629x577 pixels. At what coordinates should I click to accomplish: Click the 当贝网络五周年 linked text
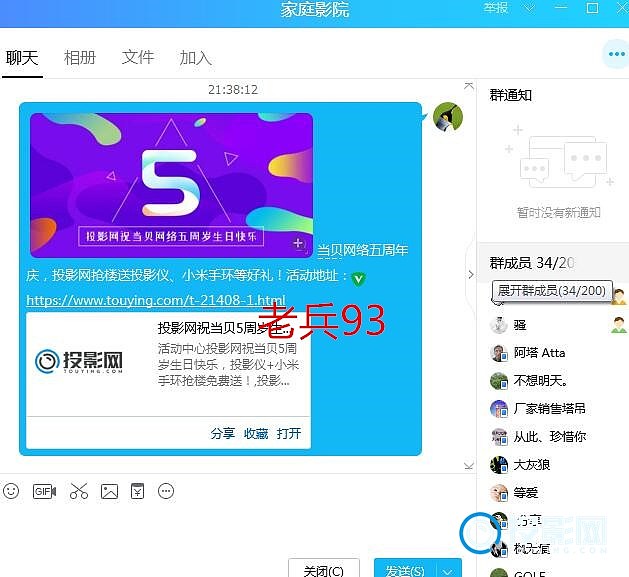click(363, 250)
